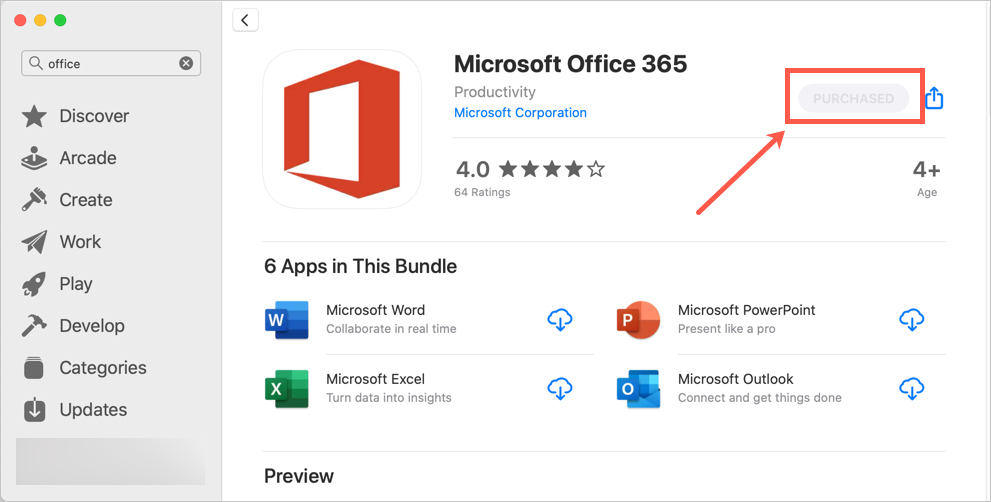Click the Create paintbrush icon
This screenshot has width=991, height=502.
[x=34, y=200]
